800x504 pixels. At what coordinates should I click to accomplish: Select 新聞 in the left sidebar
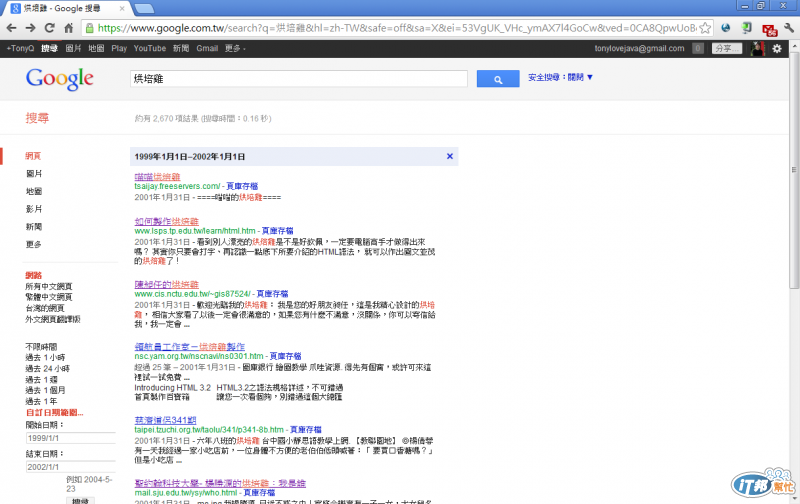point(34,226)
